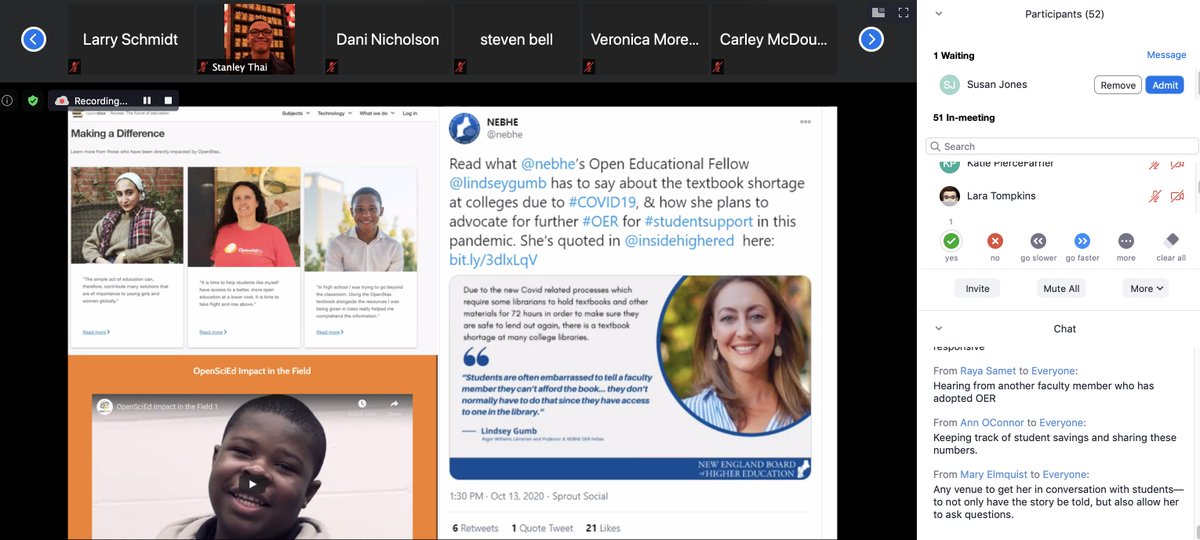Viewport: 1200px width, 540px height.
Task: Open 'more' nonverbal feedback options
Action: pos(1126,240)
